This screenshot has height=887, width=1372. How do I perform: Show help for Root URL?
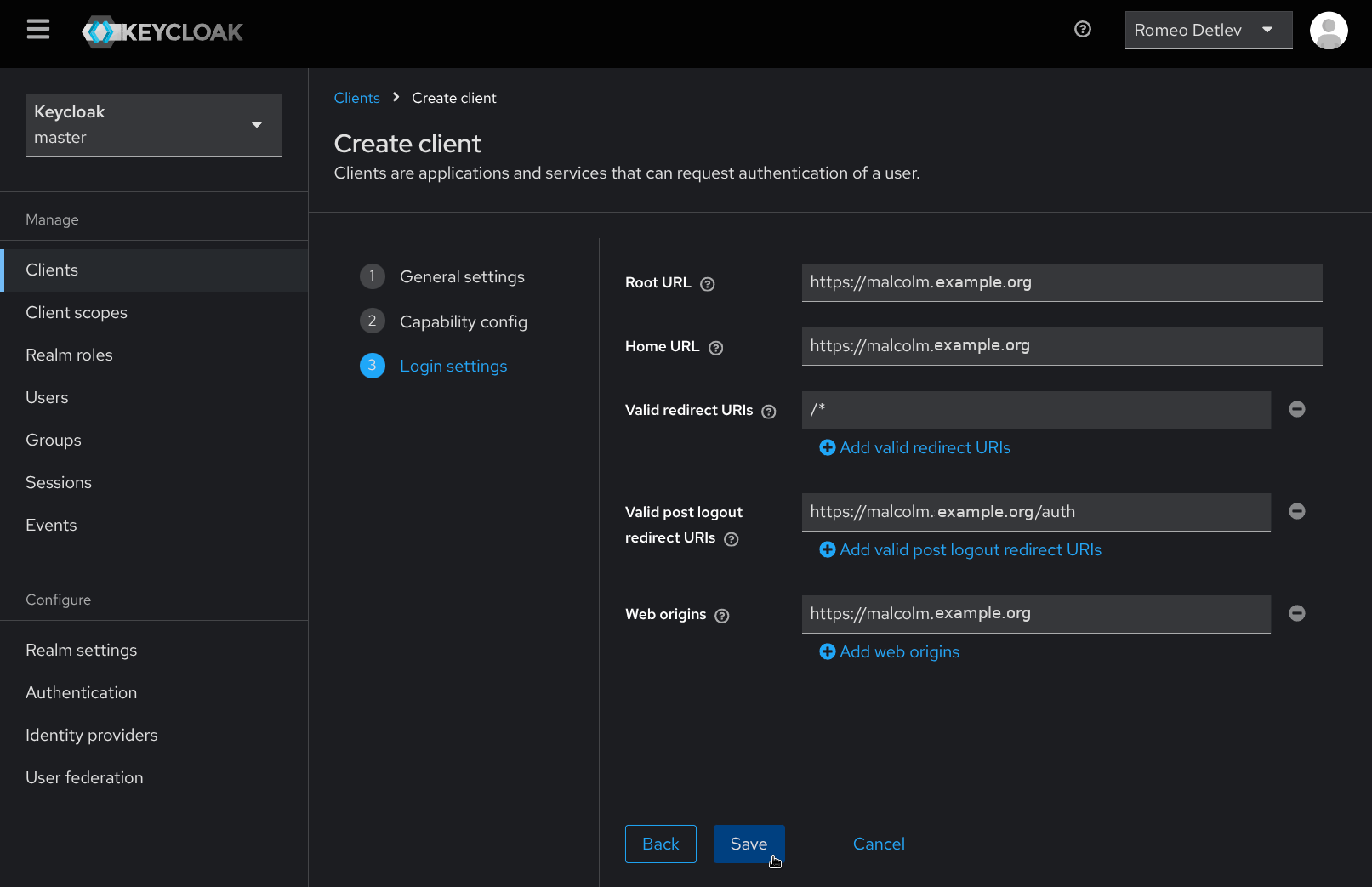pyautogui.click(x=708, y=284)
